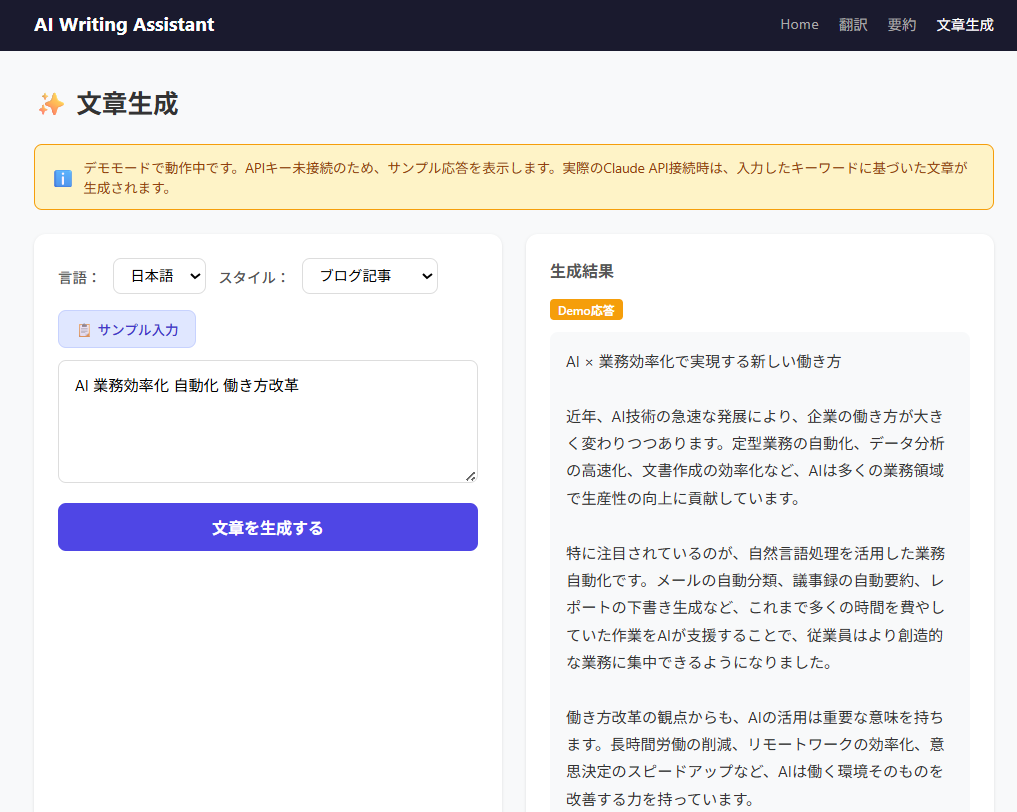
Task: Go to Home in the navigation bar
Action: (x=799, y=25)
